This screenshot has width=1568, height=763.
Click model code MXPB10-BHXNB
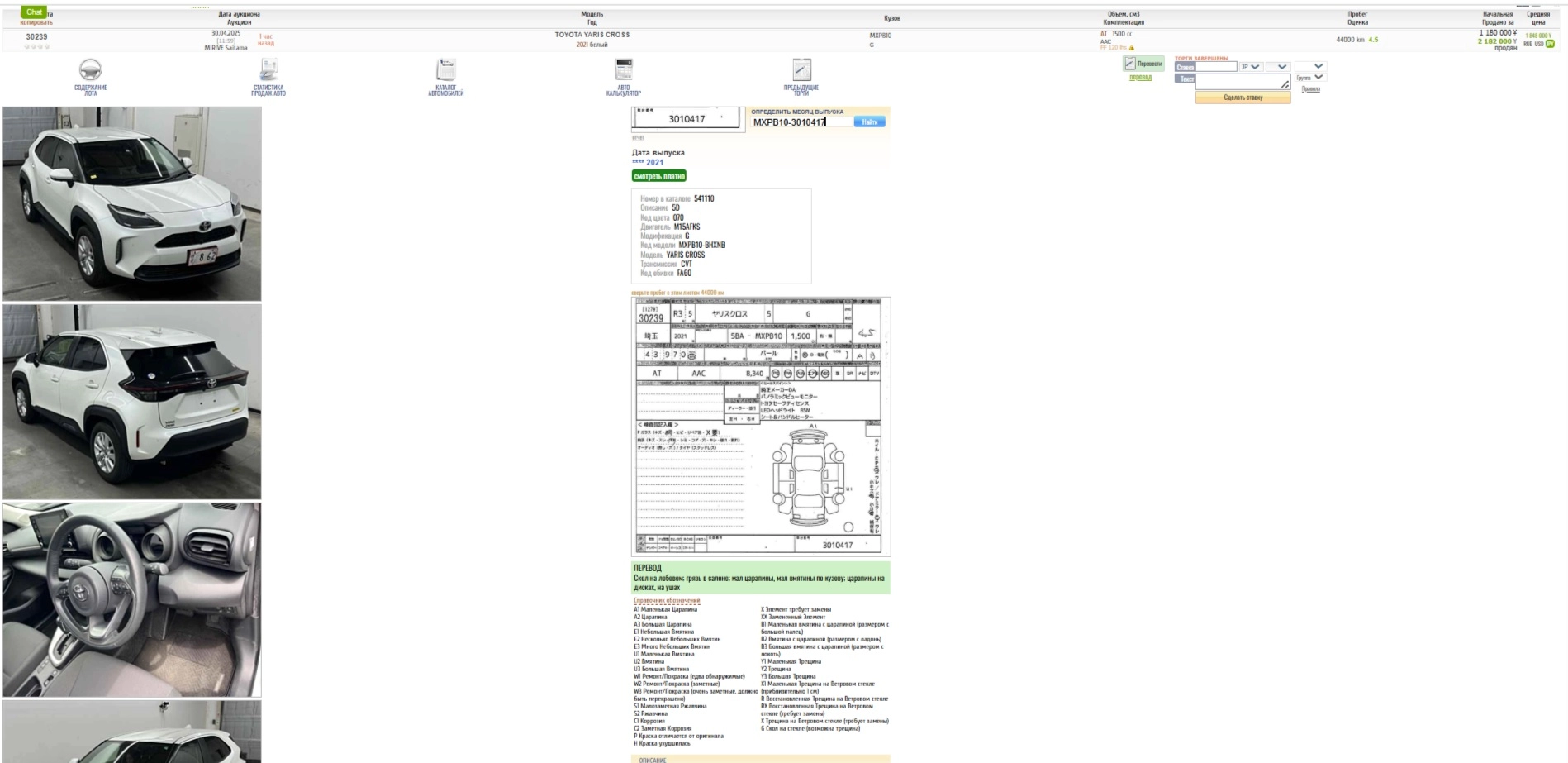pos(701,245)
